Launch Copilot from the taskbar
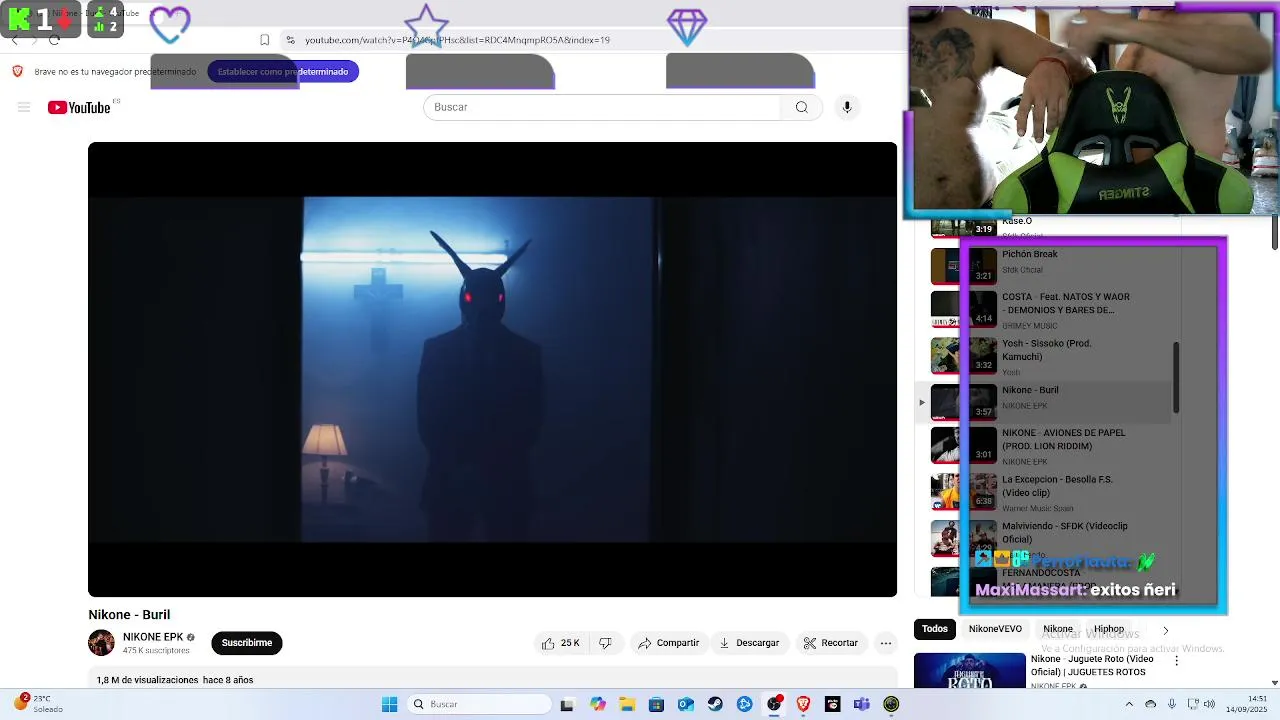The height and width of the screenshot is (720, 1280). point(597,704)
